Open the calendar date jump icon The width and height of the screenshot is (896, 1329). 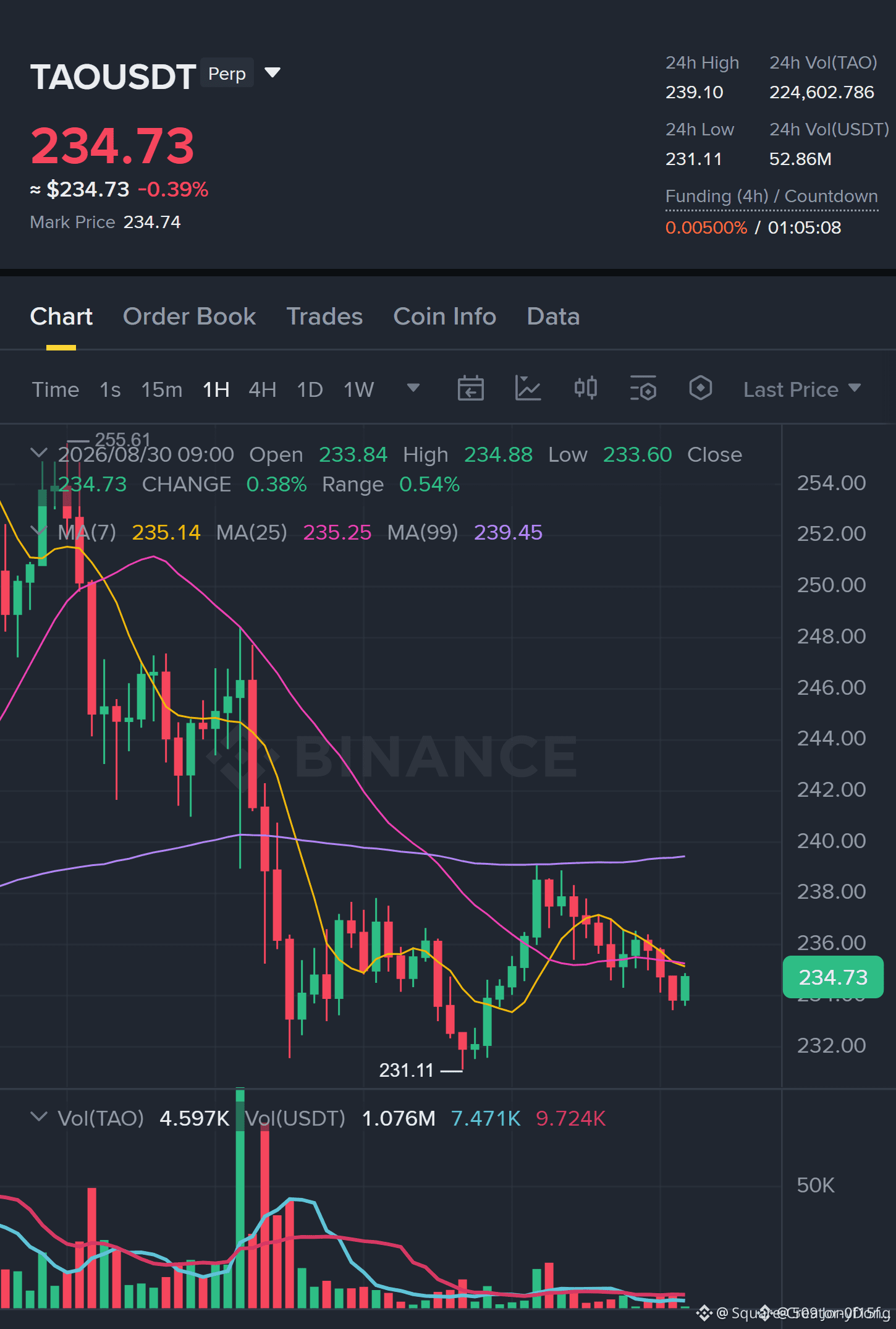[x=470, y=389]
